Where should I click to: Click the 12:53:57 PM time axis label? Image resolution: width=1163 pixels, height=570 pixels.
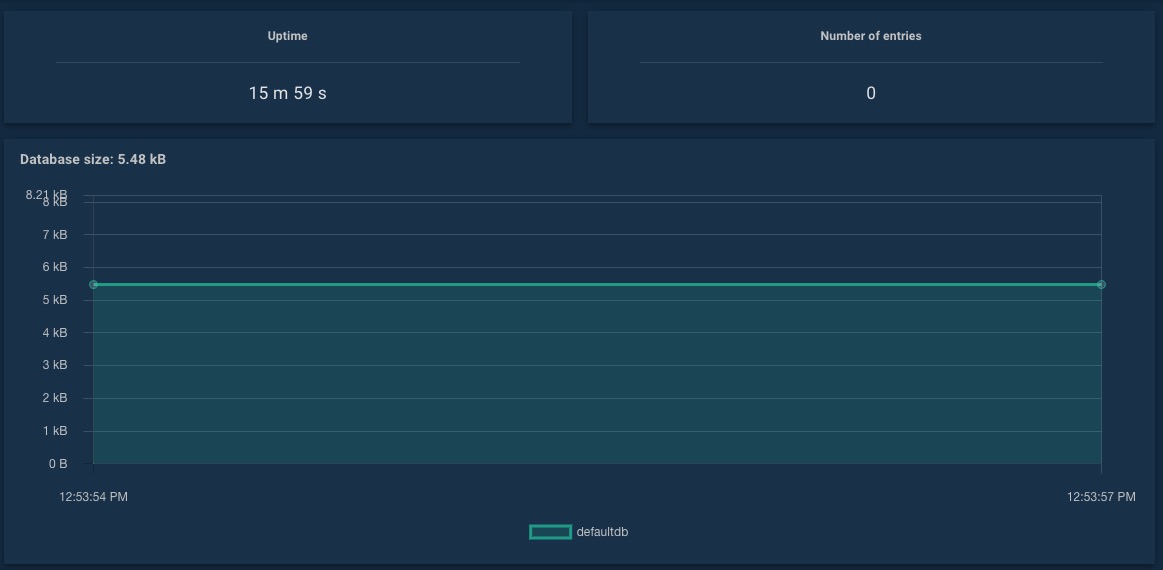click(1101, 497)
